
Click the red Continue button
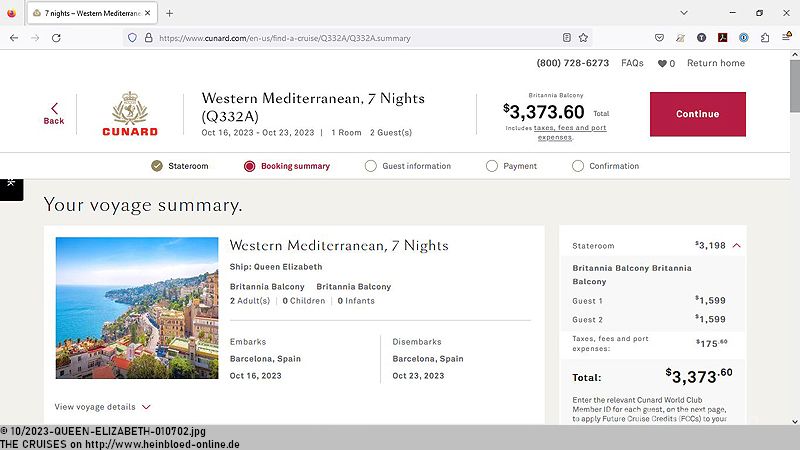coord(697,114)
